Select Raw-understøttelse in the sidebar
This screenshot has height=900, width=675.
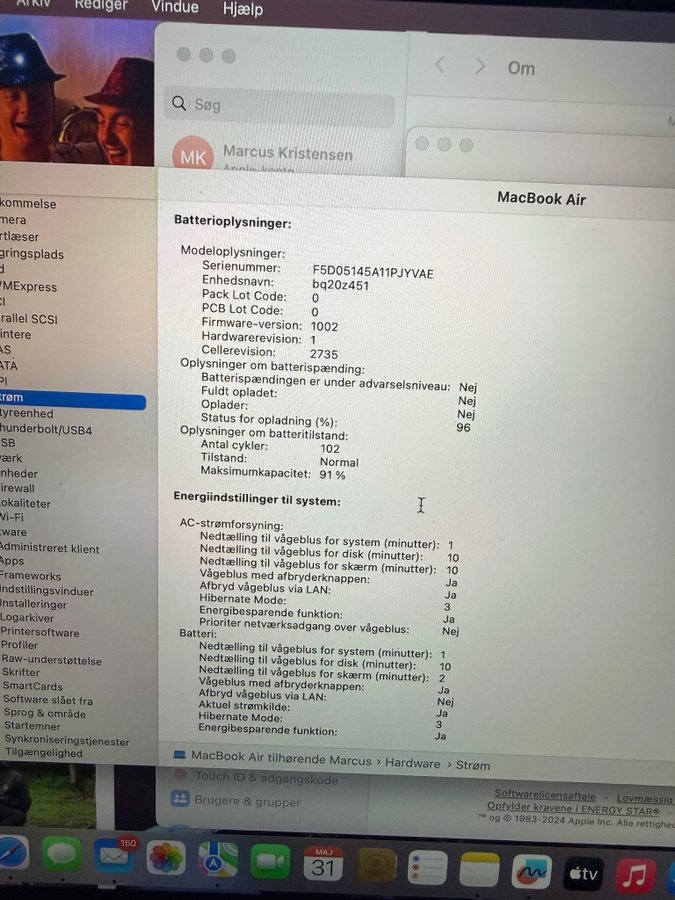[52, 660]
